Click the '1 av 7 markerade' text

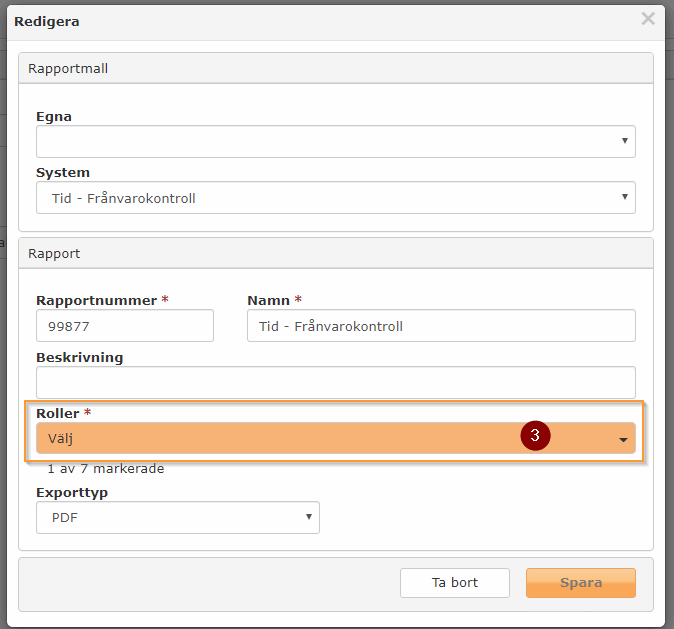pos(106,468)
